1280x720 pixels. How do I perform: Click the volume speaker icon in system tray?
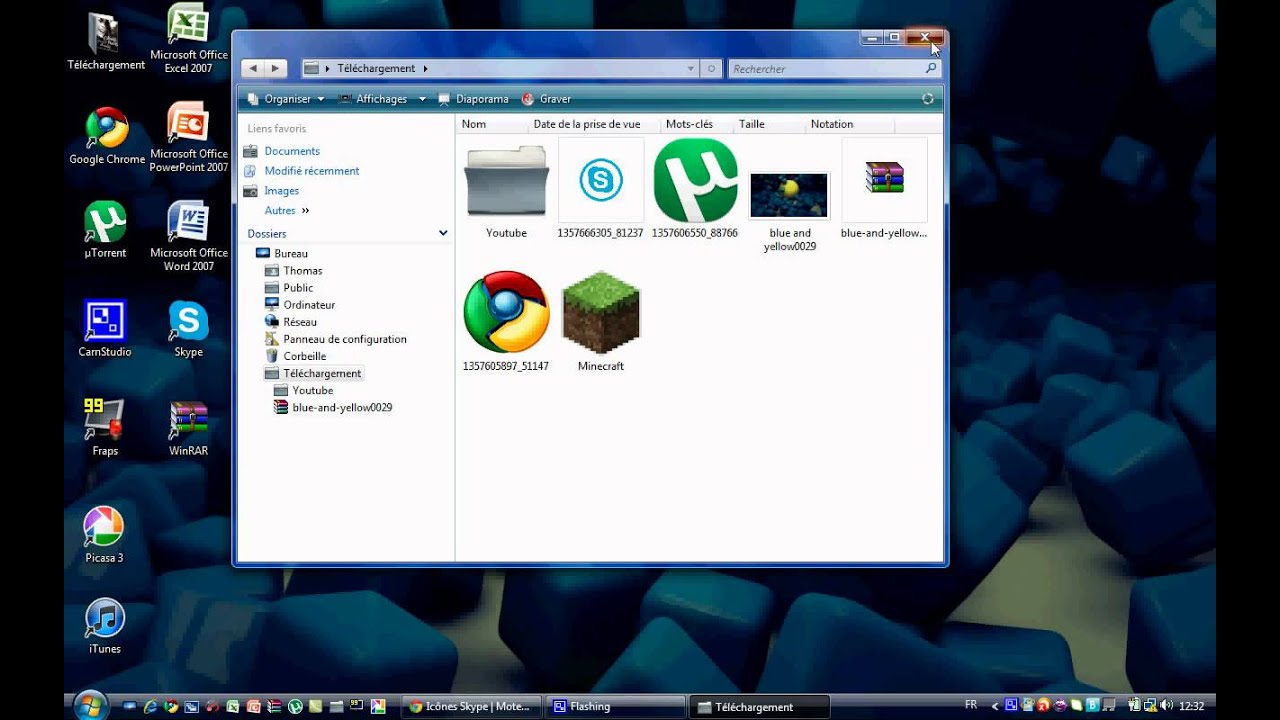1166,705
